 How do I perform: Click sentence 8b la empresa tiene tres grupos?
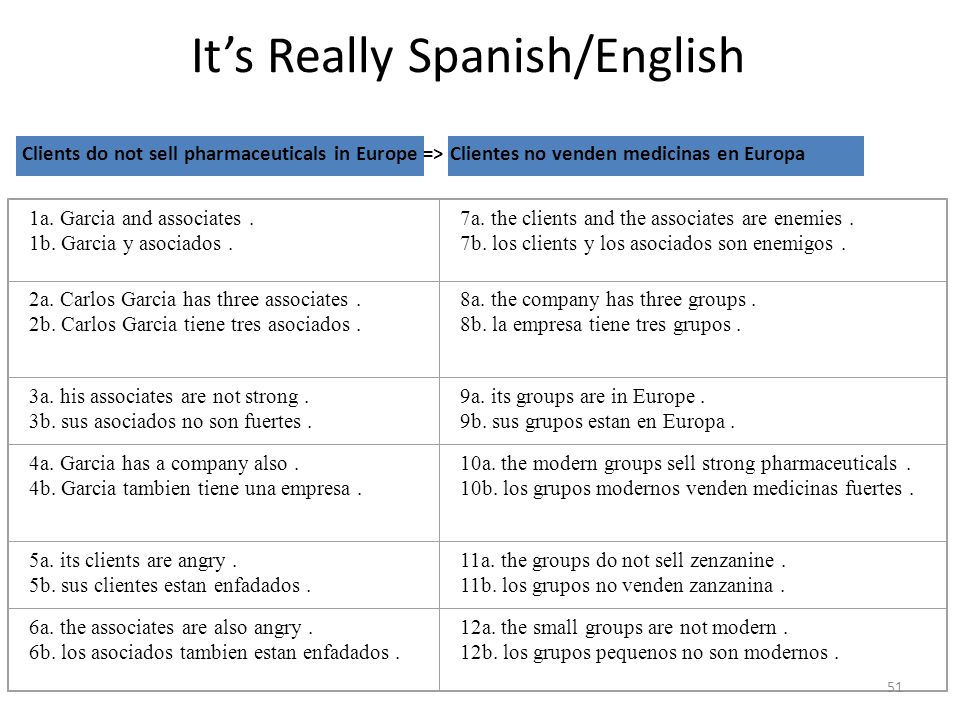(601, 324)
